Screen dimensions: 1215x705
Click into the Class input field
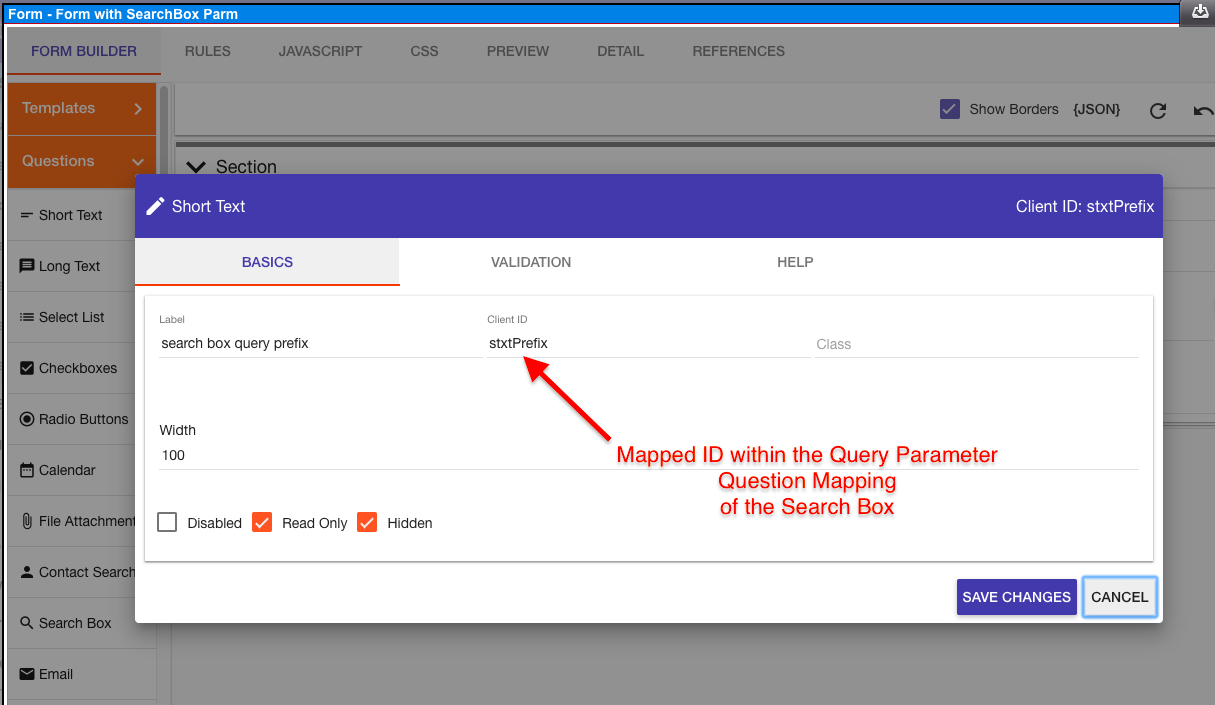976,344
